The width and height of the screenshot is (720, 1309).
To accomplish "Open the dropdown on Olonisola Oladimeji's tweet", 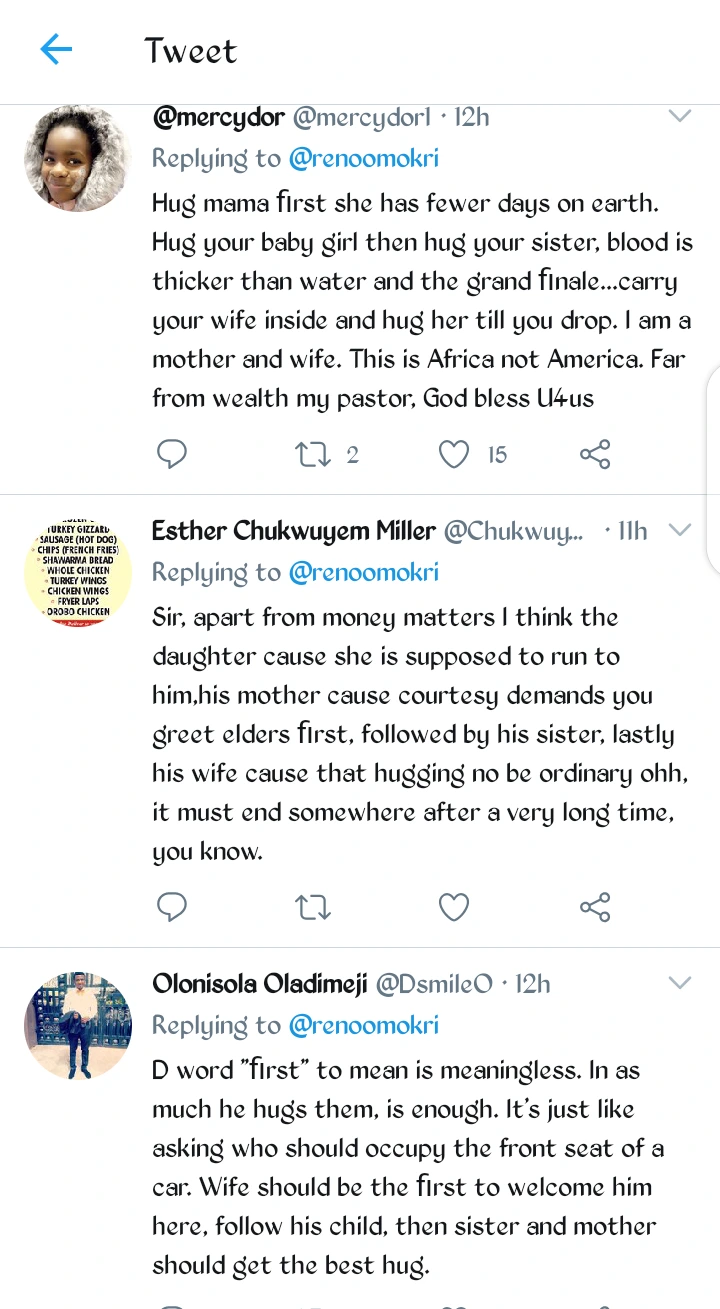I will click(680, 983).
